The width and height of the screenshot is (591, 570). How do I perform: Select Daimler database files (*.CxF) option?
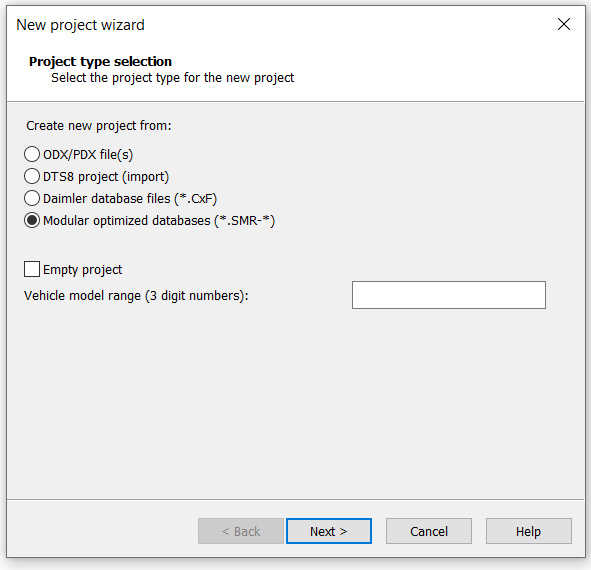(32, 198)
